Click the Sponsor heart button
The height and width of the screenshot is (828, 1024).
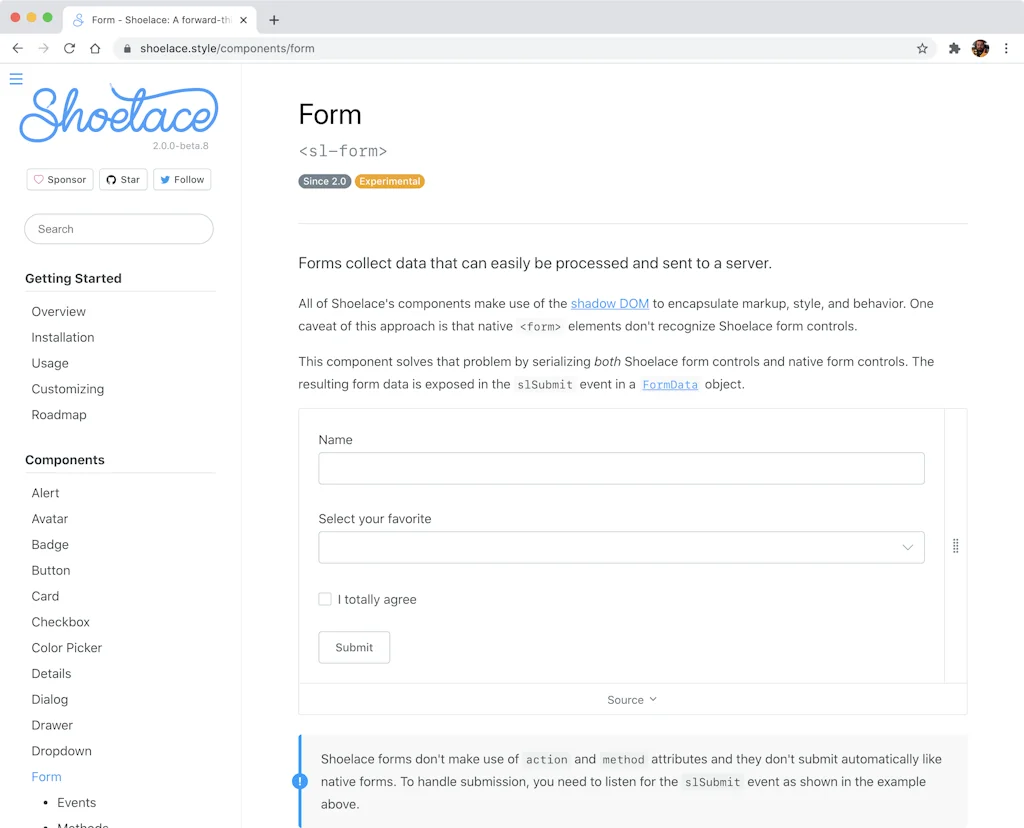59,179
